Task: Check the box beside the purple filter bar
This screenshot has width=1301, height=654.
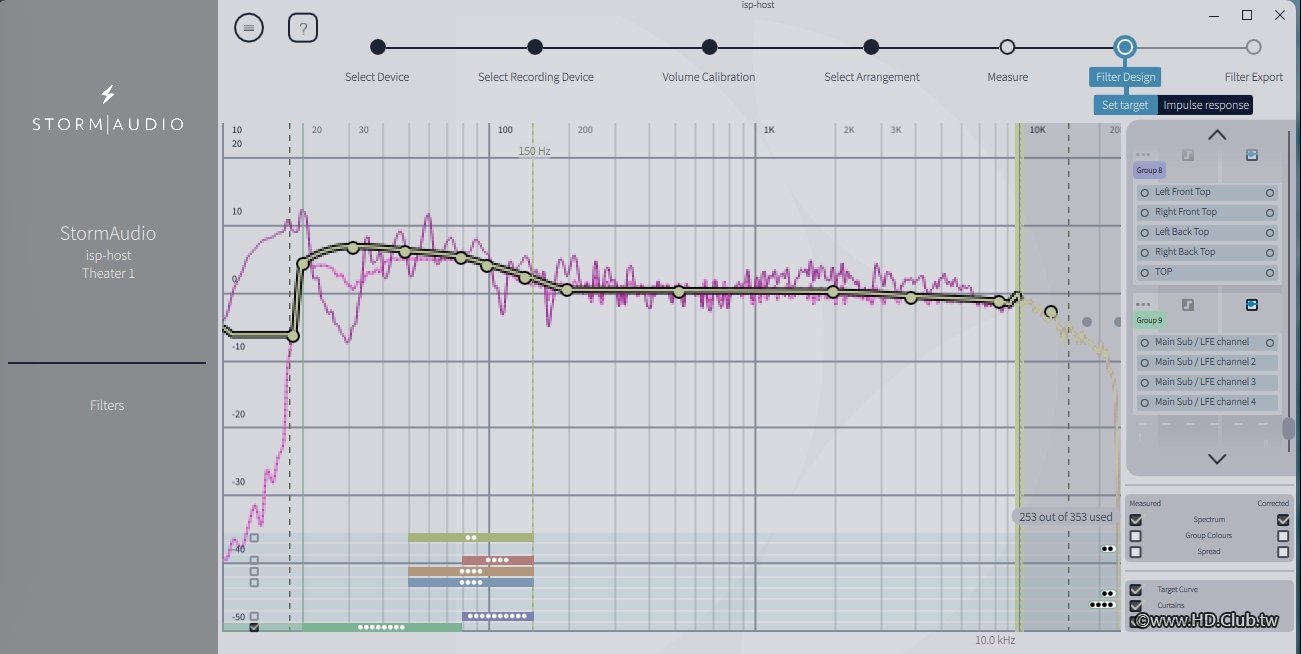Action: click(x=254, y=616)
